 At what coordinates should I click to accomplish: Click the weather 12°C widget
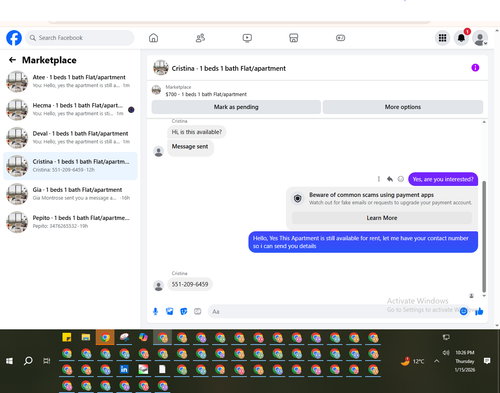(x=413, y=361)
